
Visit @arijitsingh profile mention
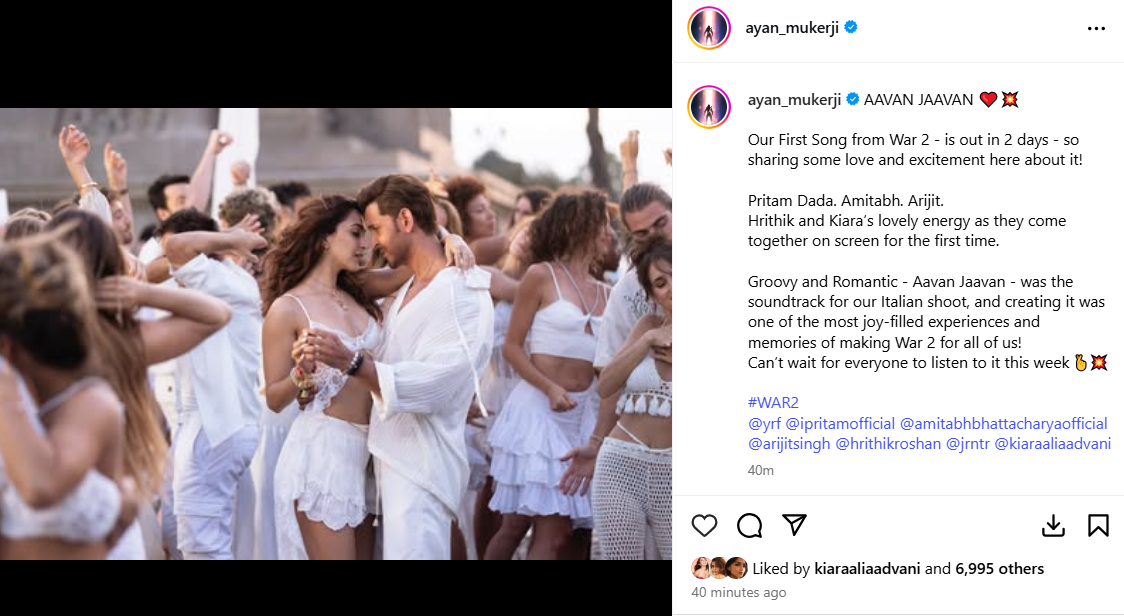[789, 444]
